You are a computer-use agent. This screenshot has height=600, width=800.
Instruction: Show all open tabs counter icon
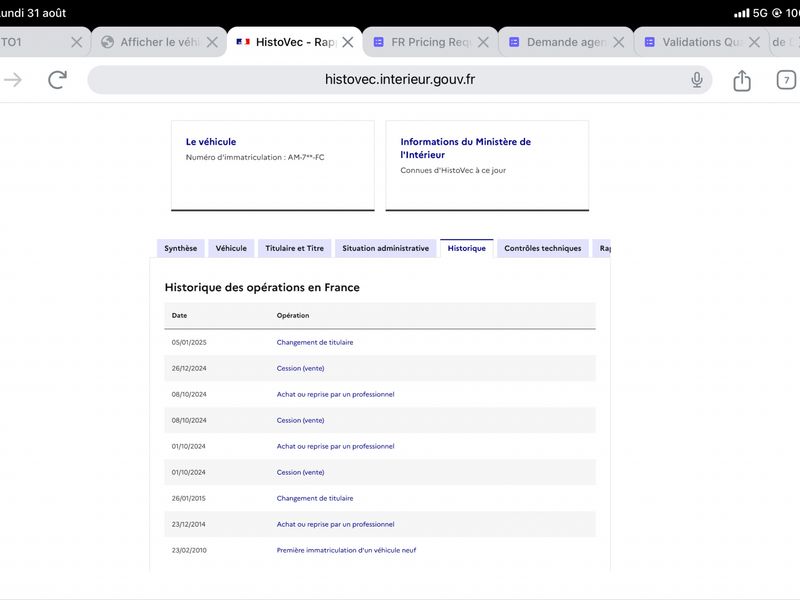[786, 80]
